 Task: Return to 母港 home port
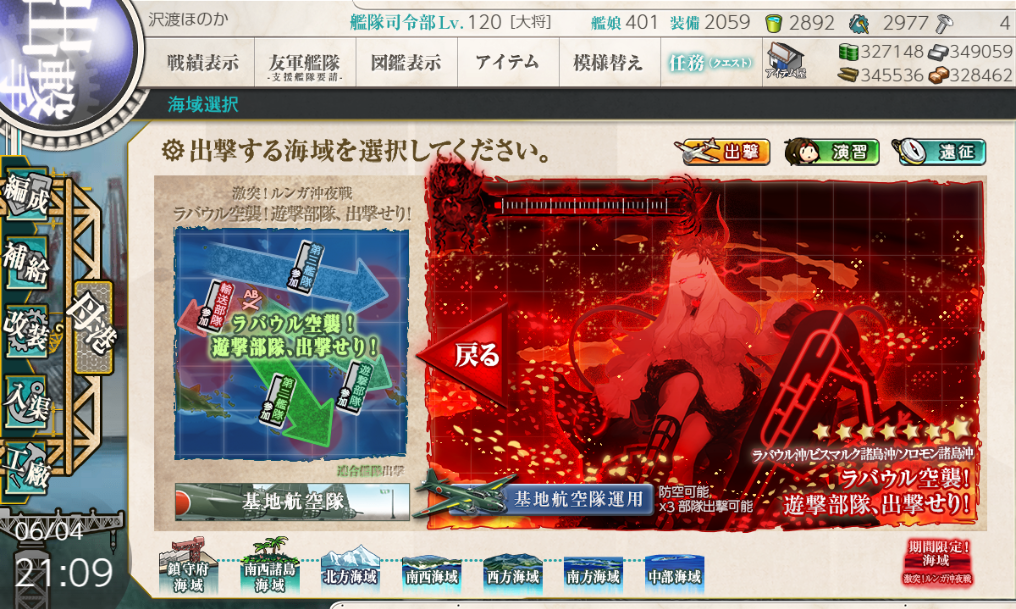tap(93, 328)
